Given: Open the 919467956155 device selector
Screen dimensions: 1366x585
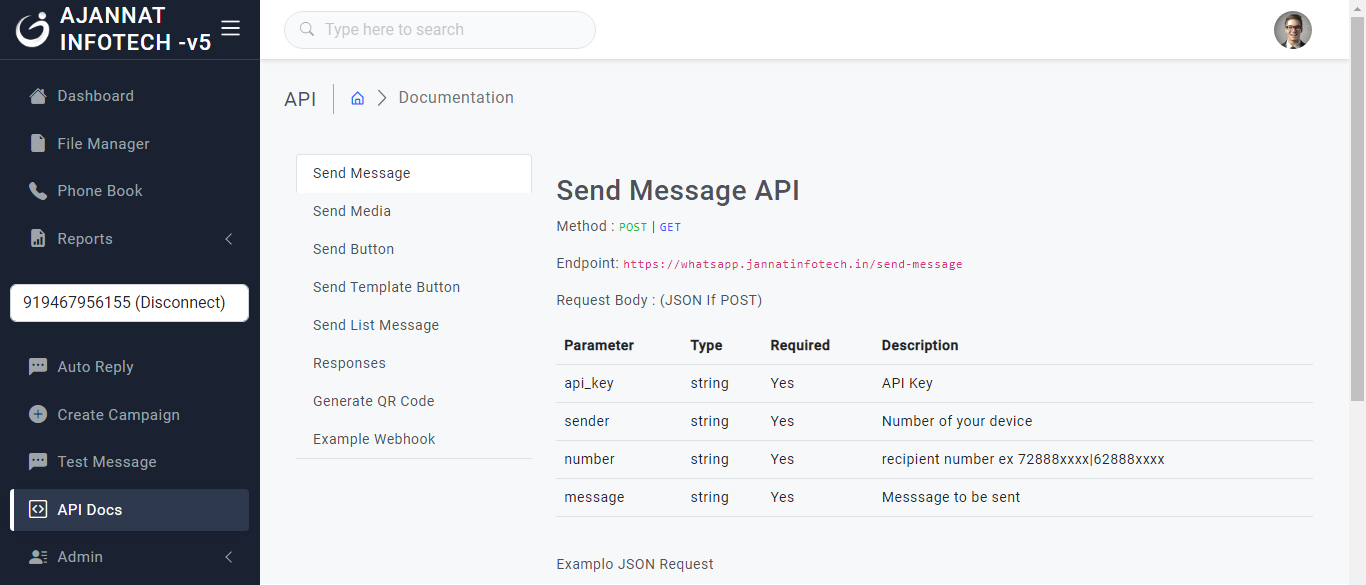Looking at the screenshot, I should pos(129,303).
